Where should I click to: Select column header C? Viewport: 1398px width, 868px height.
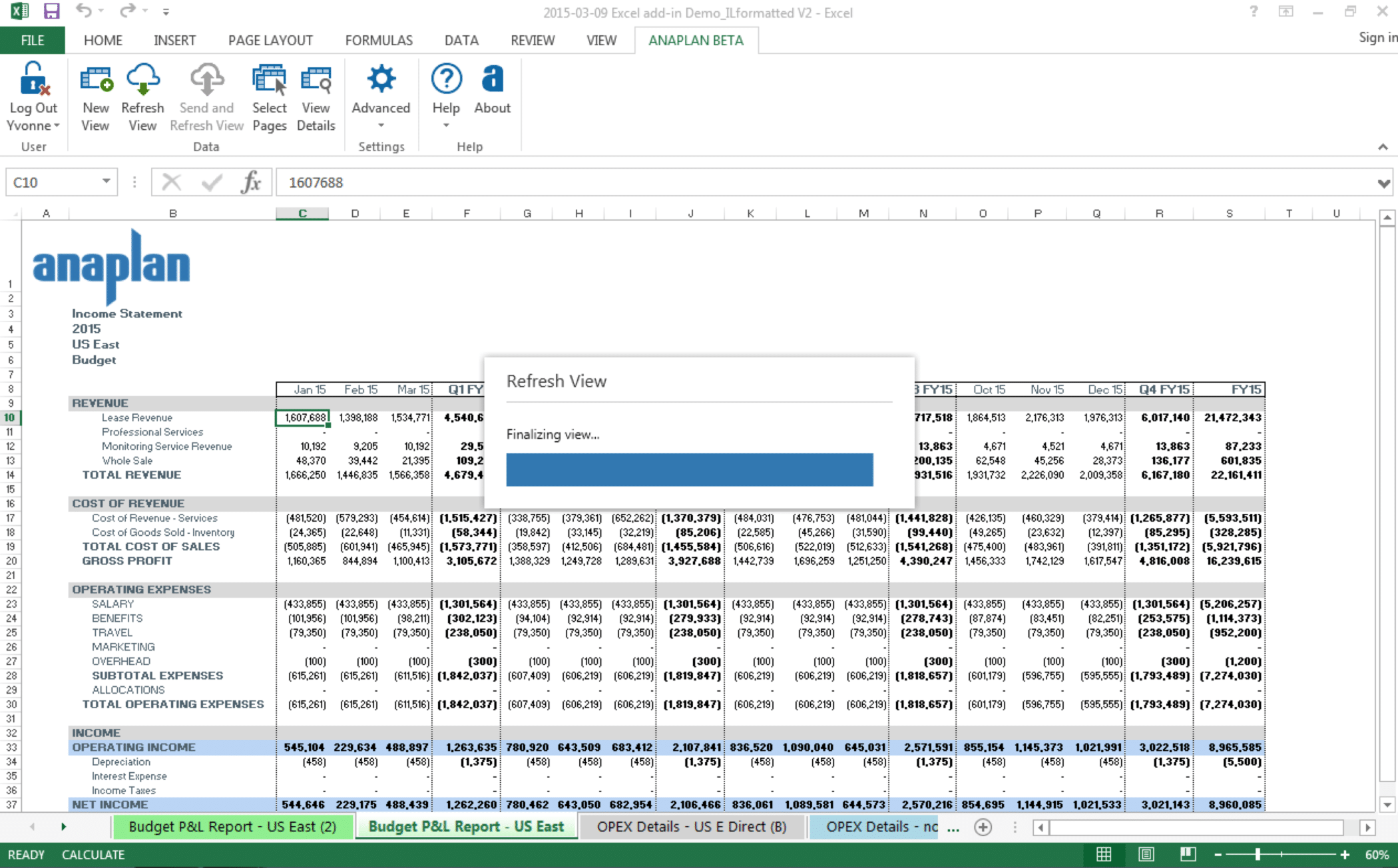coord(302,213)
